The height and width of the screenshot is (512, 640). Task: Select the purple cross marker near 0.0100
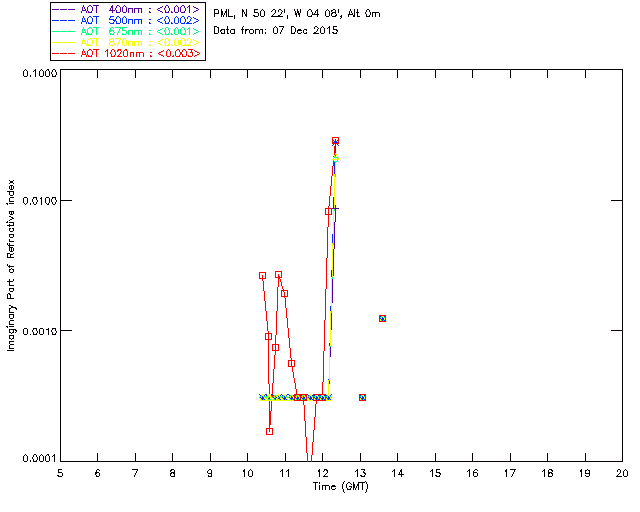[336, 209]
